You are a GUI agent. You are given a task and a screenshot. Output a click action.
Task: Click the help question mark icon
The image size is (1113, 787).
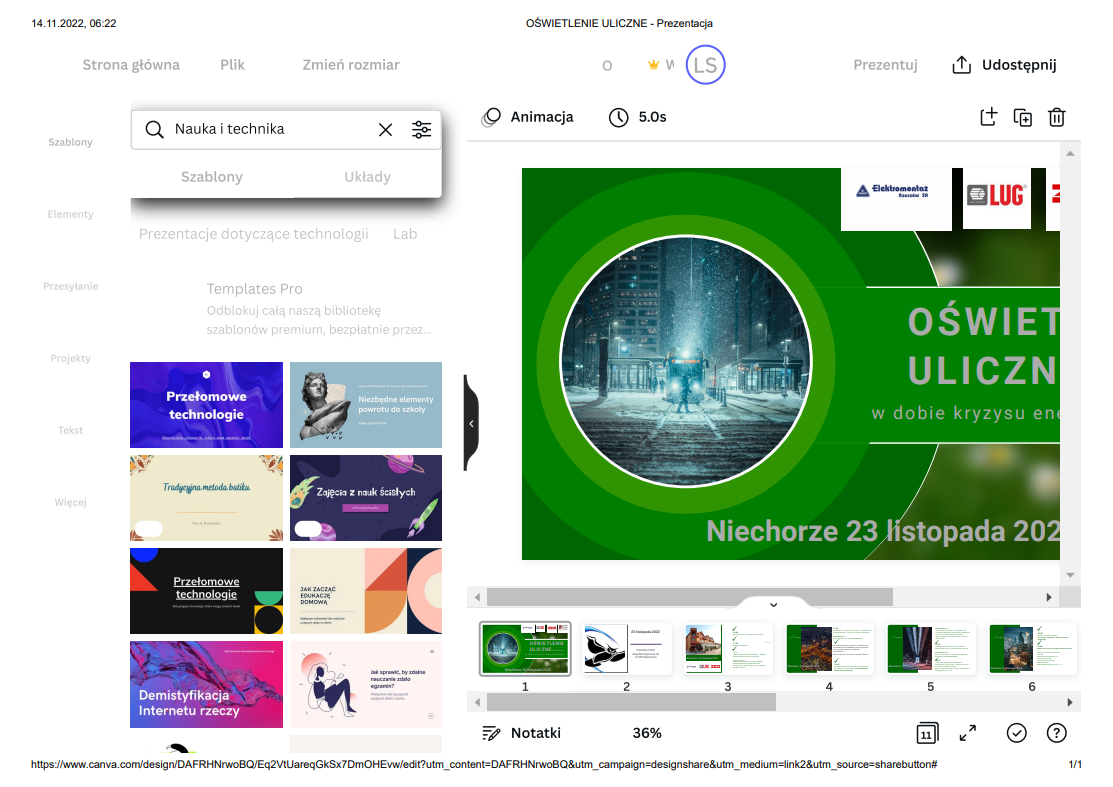[x=1056, y=733]
